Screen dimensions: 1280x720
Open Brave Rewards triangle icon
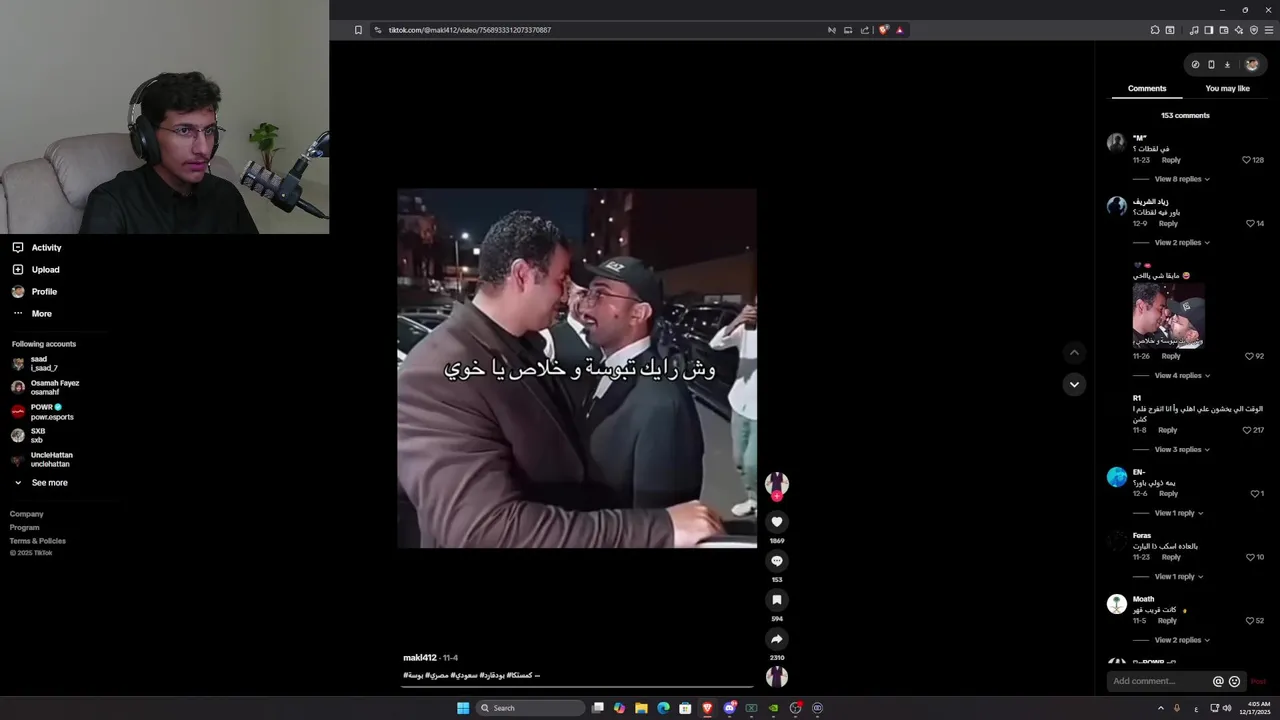coord(899,30)
